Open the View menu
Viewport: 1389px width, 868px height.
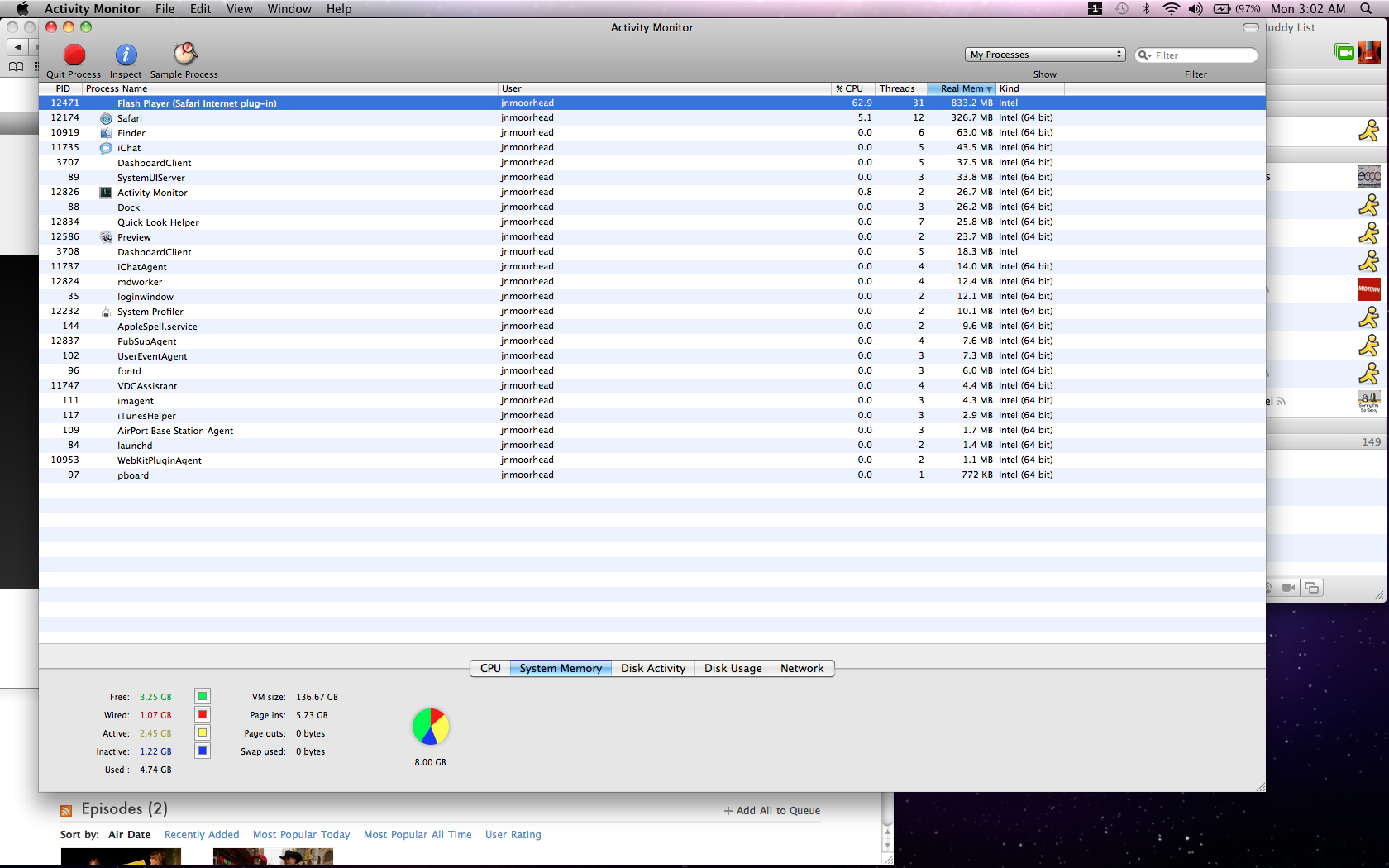pyautogui.click(x=240, y=9)
